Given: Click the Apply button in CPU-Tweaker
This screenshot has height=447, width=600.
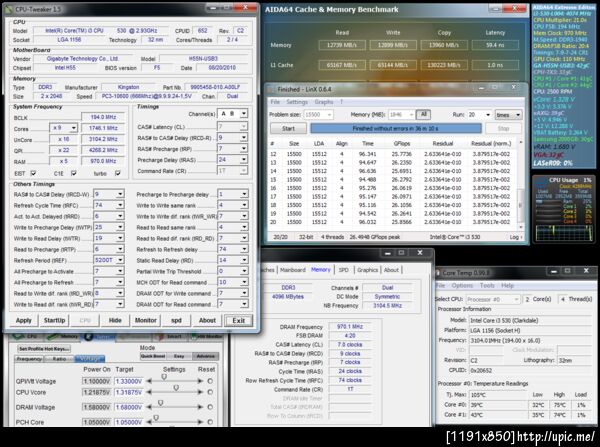Looking at the screenshot, I should (x=24, y=320).
